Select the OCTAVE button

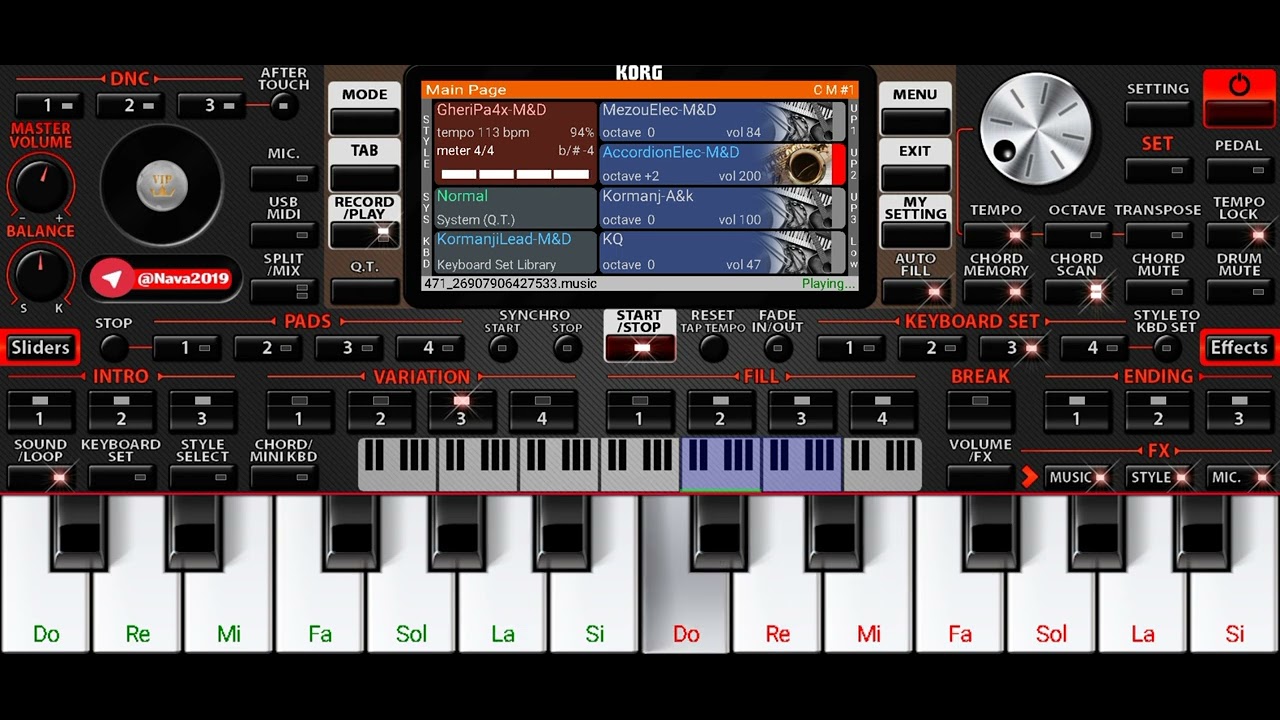(1077, 235)
